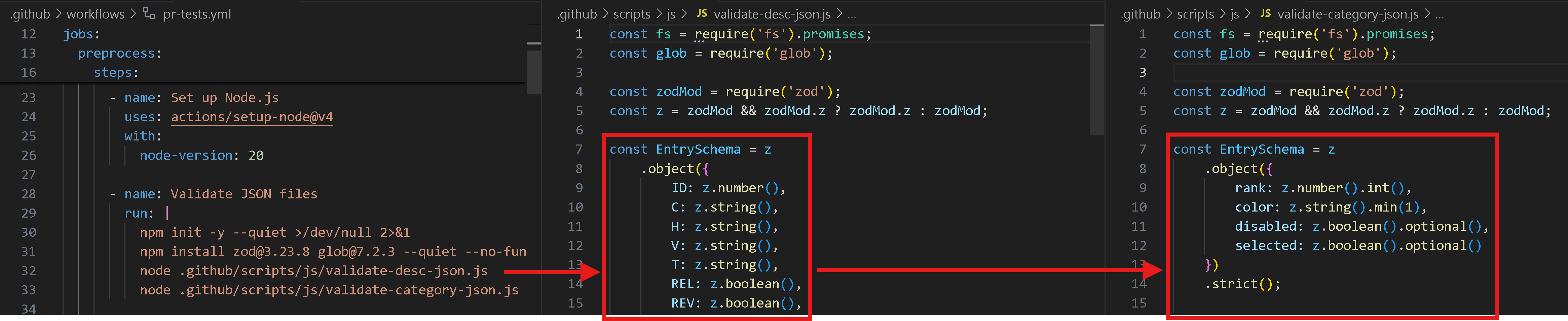Image resolution: width=1568 pixels, height=321 pixels.
Task: Click 'node .github/scripts/js/validate-desc-json.js' command
Action: [313, 270]
